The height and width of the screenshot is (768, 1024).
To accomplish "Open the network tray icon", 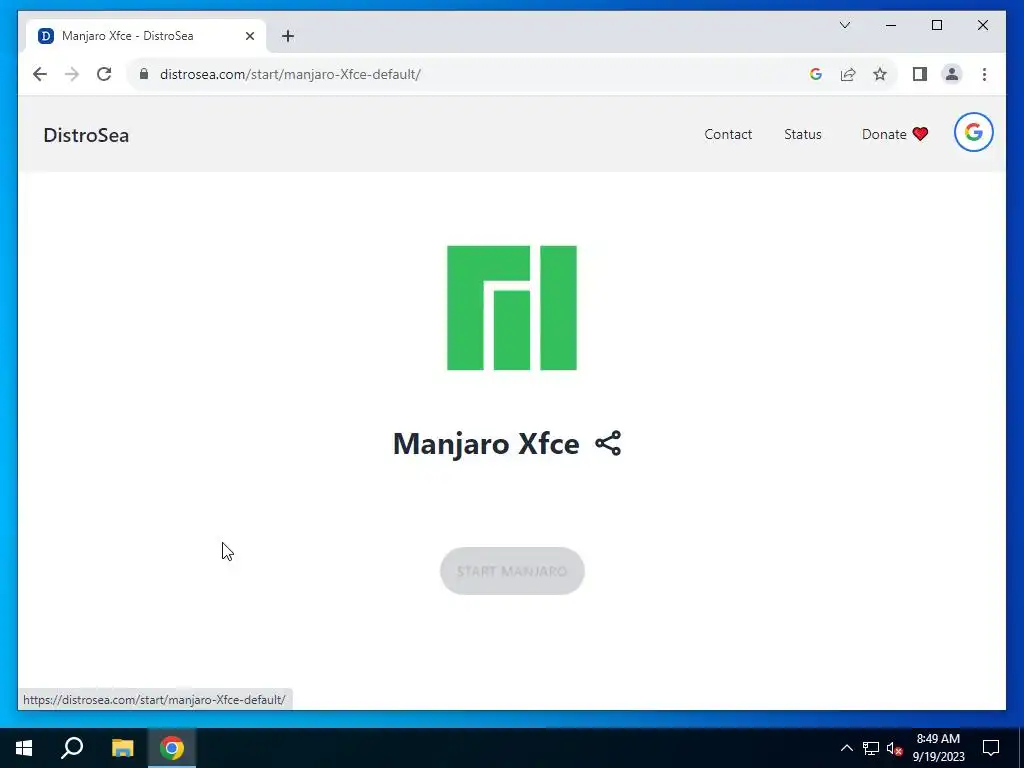I will pyautogui.click(x=871, y=748).
